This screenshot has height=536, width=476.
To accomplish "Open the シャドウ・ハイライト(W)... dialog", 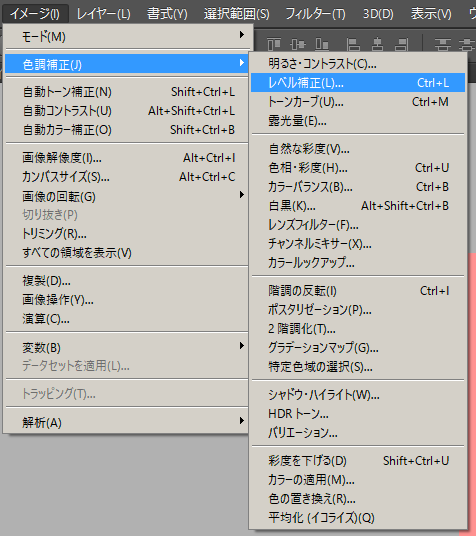I will tap(358, 395).
